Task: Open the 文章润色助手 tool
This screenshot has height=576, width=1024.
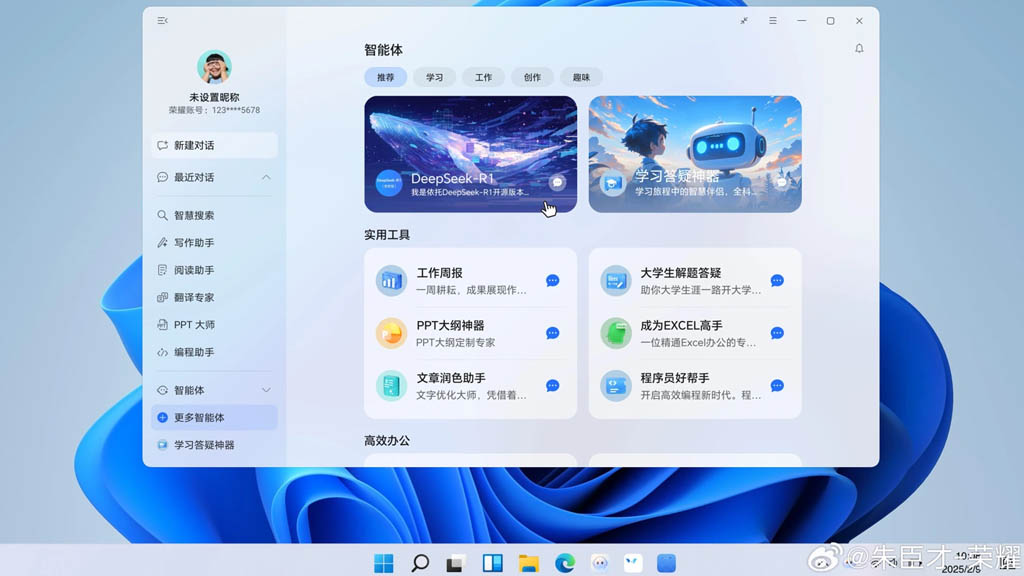Action: 470,385
